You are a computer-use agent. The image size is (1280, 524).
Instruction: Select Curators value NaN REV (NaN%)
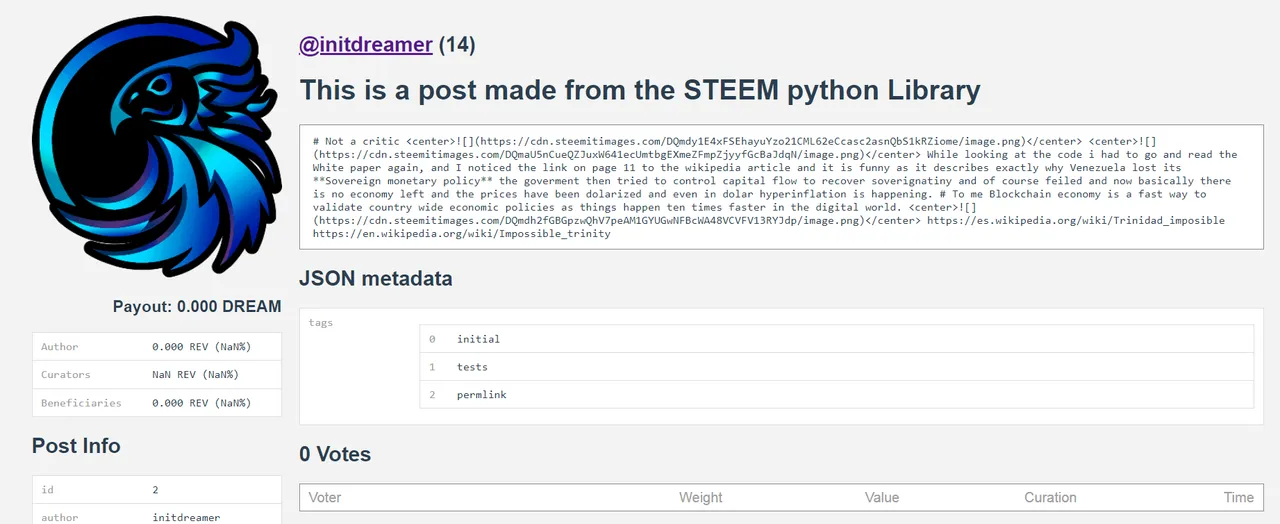tap(195, 375)
